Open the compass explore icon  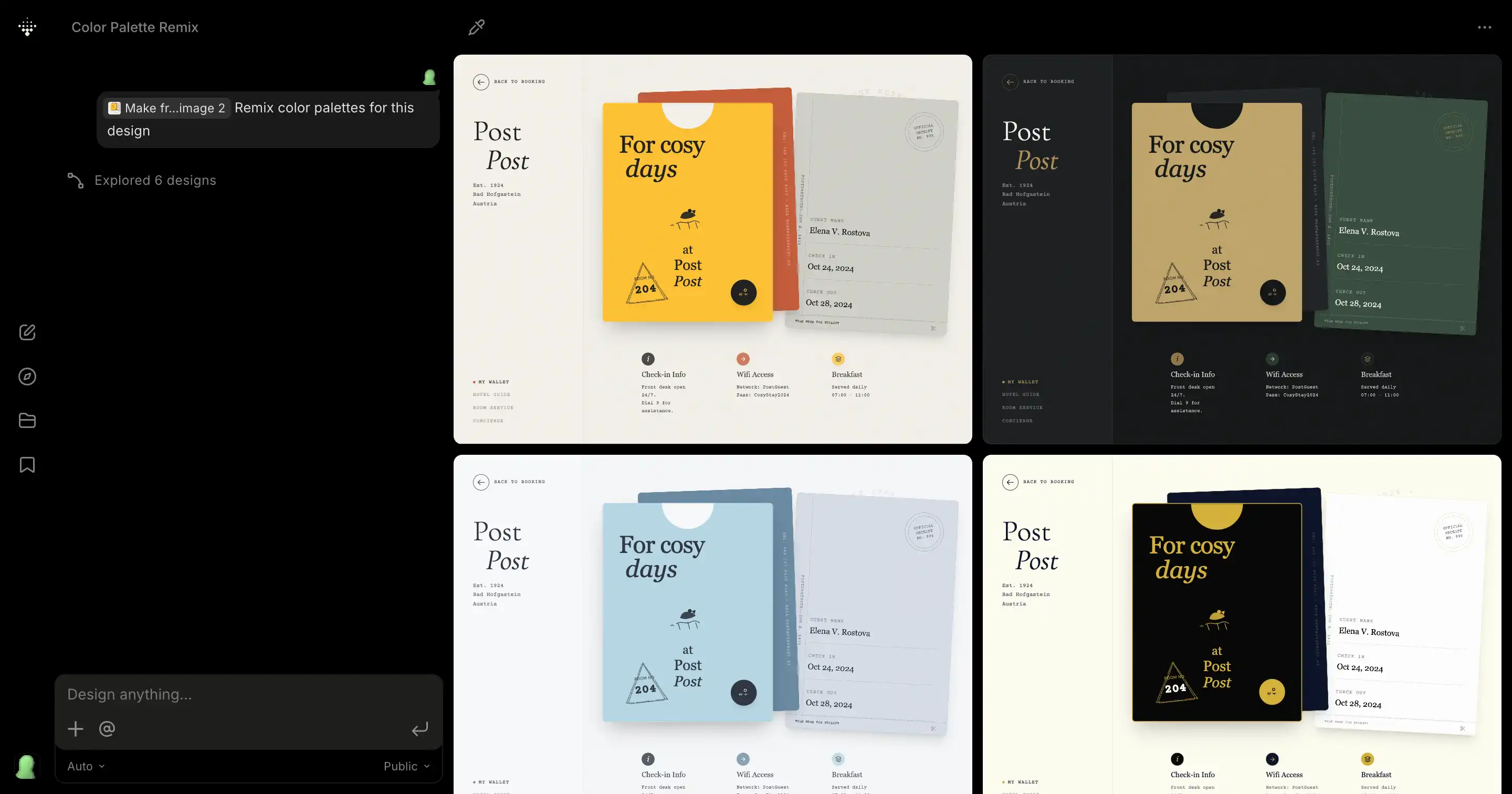point(27,377)
